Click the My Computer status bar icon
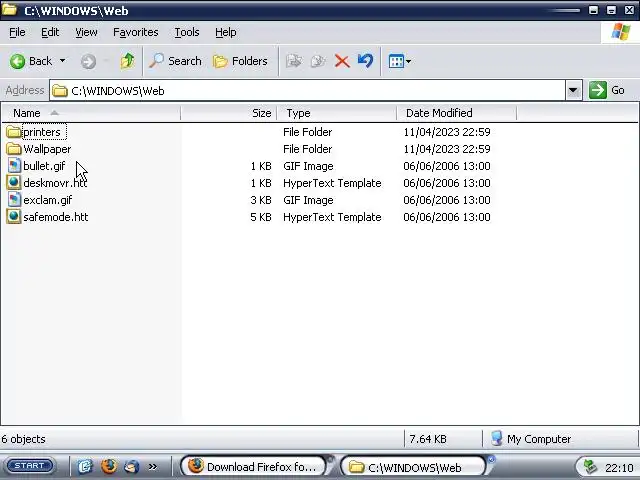This screenshot has height=480, width=640. tap(497, 439)
